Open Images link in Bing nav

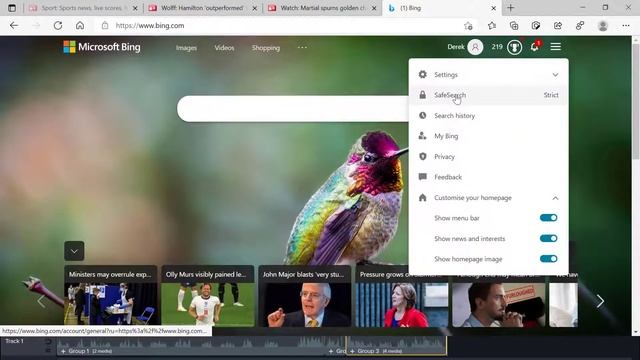186,48
